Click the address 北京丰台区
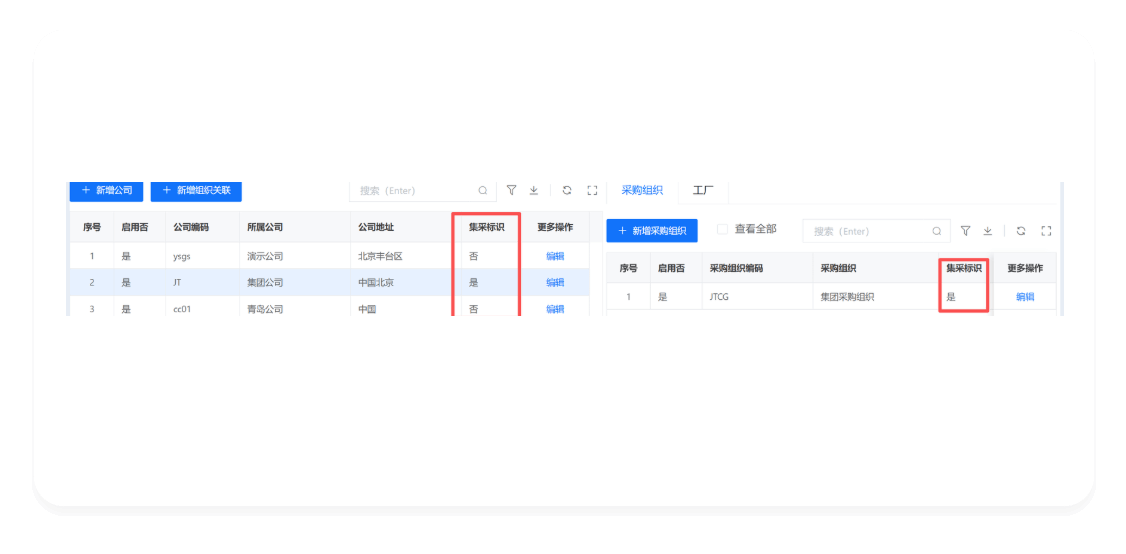1126x554 pixels. click(381, 256)
